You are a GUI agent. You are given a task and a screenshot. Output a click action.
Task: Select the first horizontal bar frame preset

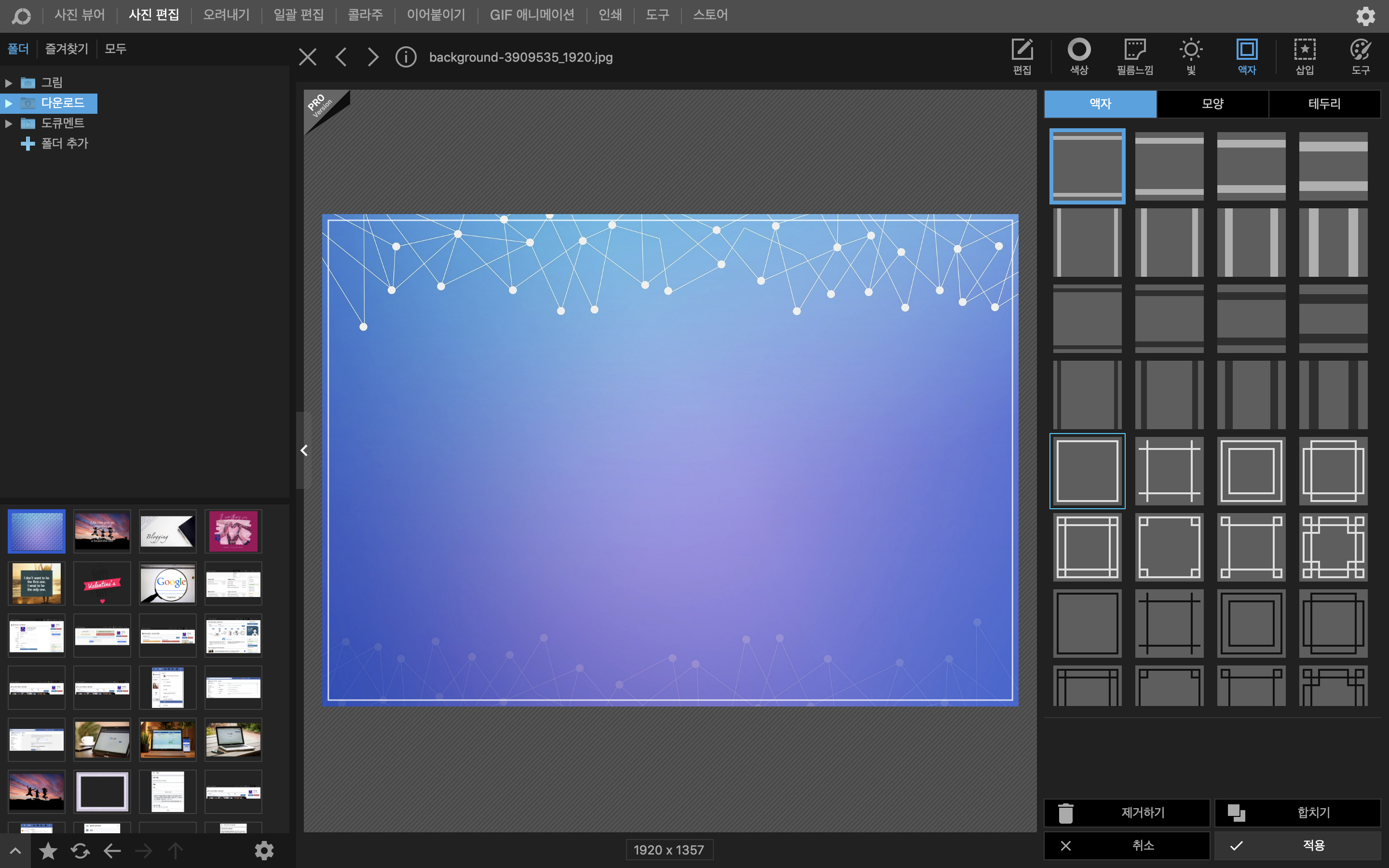tap(1087, 166)
